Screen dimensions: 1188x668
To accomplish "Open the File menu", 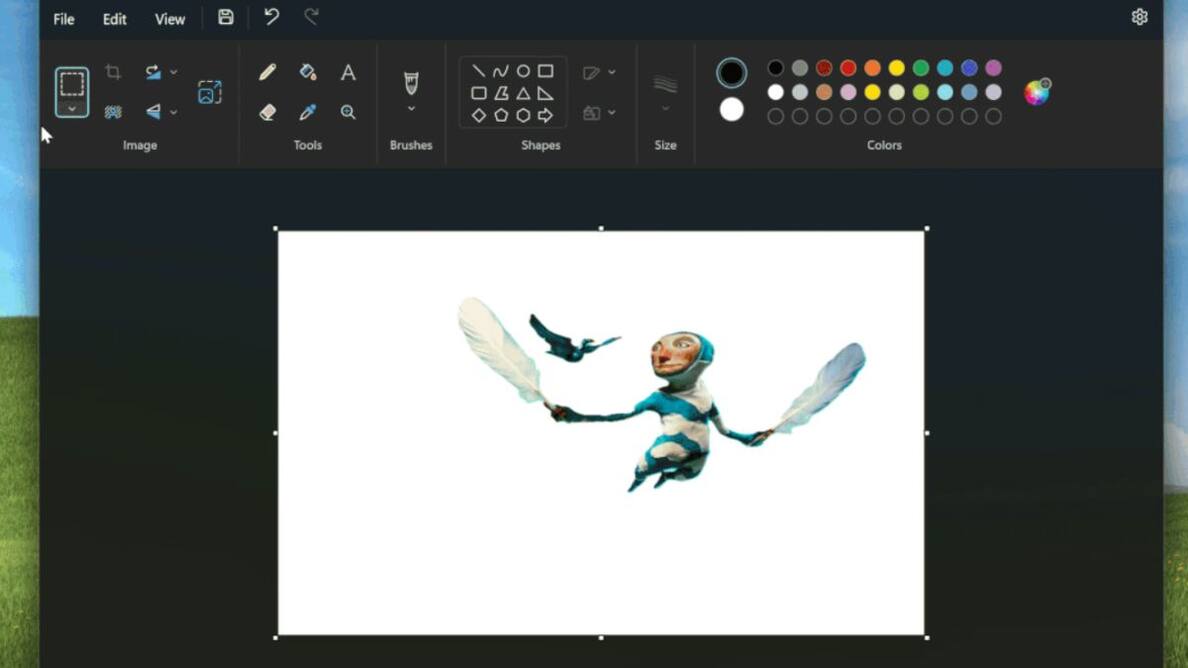I will tap(64, 19).
